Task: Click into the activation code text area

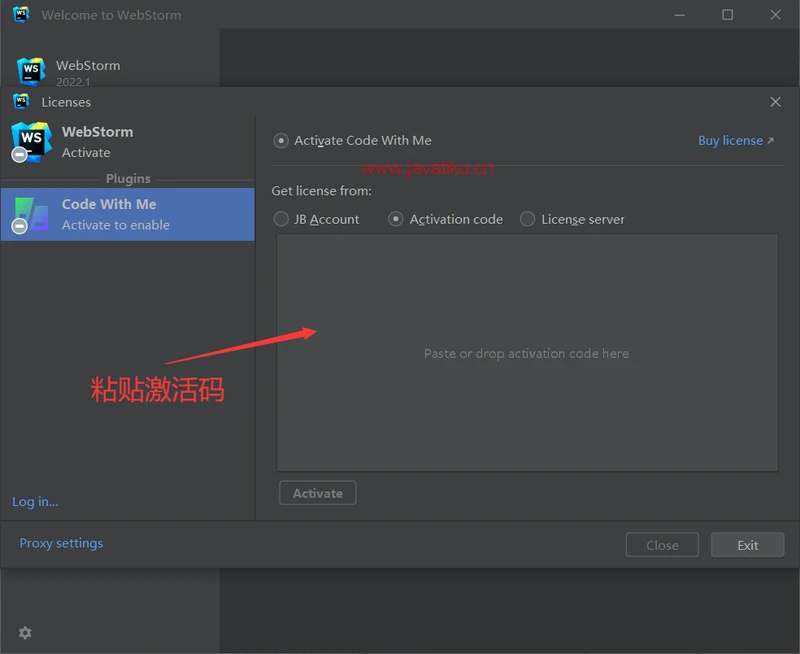Action: coord(527,353)
